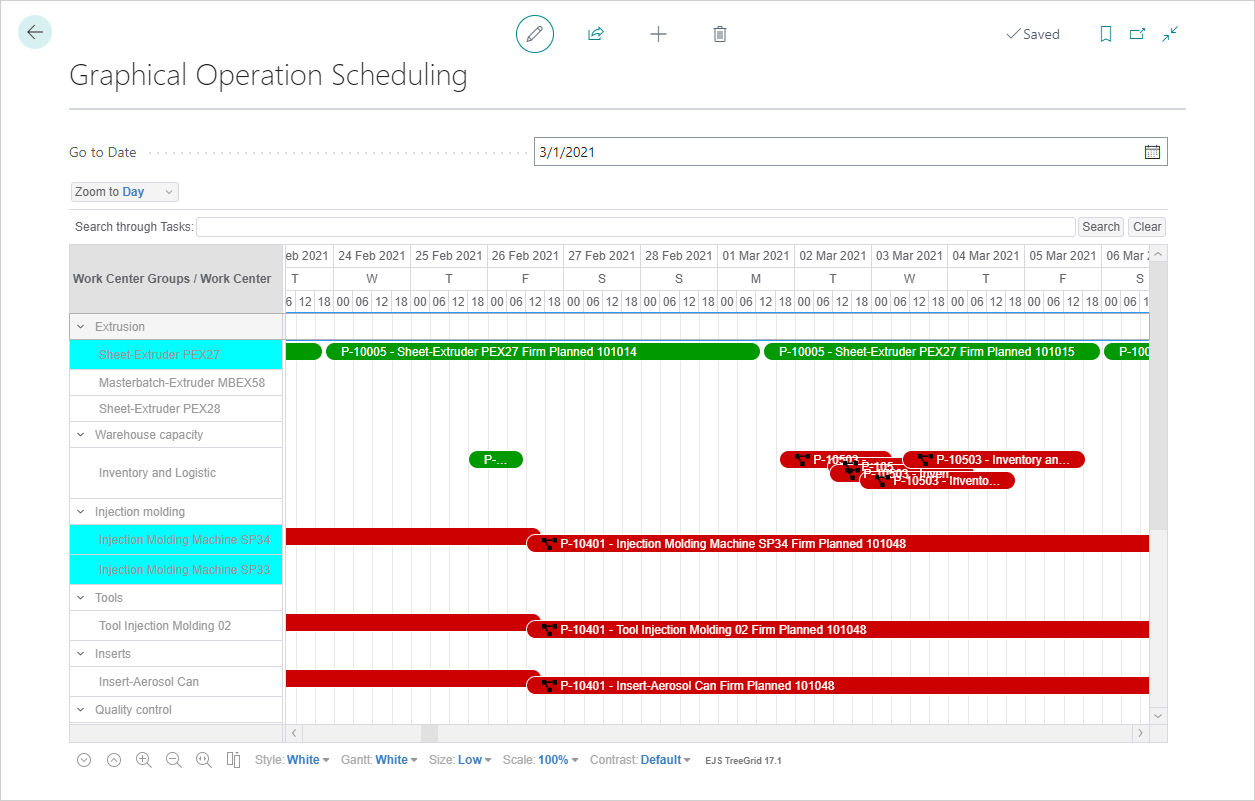This screenshot has height=801, width=1255.
Task: Open the Zoom to Day dropdown
Action: click(124, 191)
